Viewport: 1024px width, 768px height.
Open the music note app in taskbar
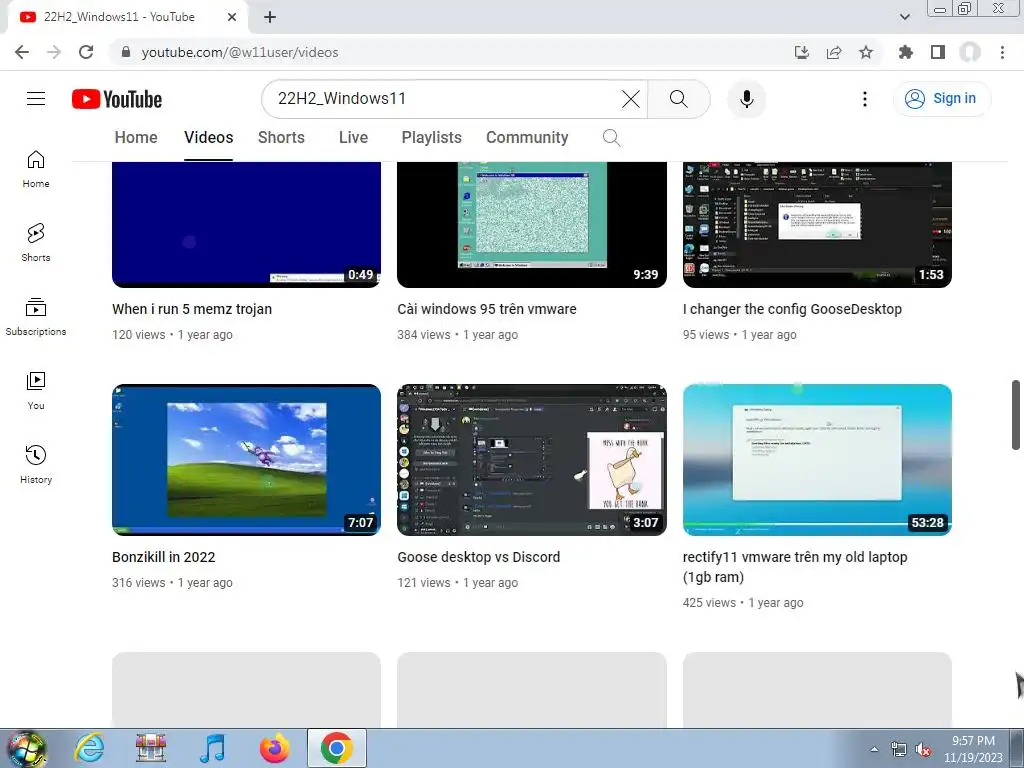pos(213,748)
